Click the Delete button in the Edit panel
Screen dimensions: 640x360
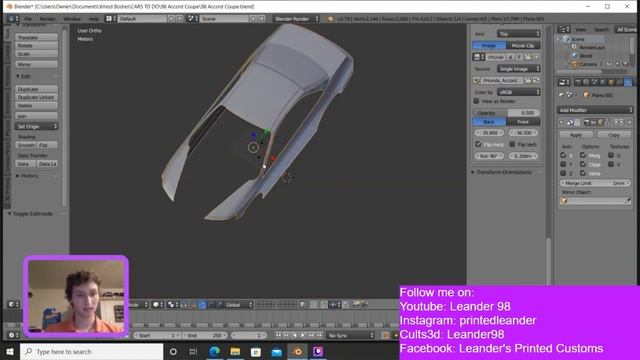coord(36,105)
